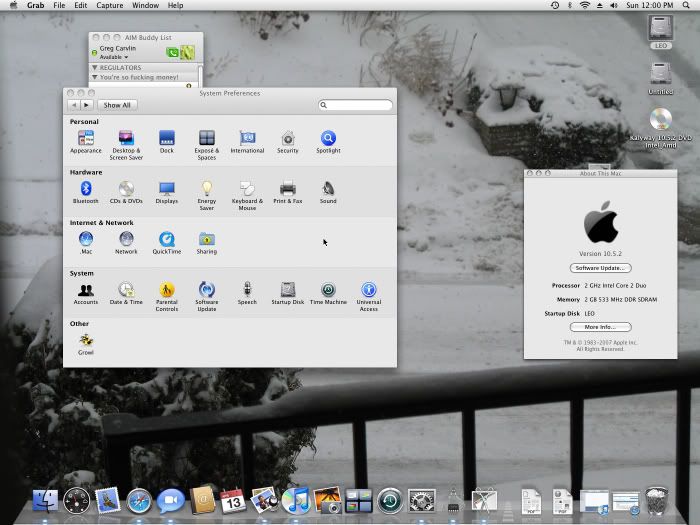Open the Capture menu
Viewport: 700px width, 525px height.
[109, 5]
